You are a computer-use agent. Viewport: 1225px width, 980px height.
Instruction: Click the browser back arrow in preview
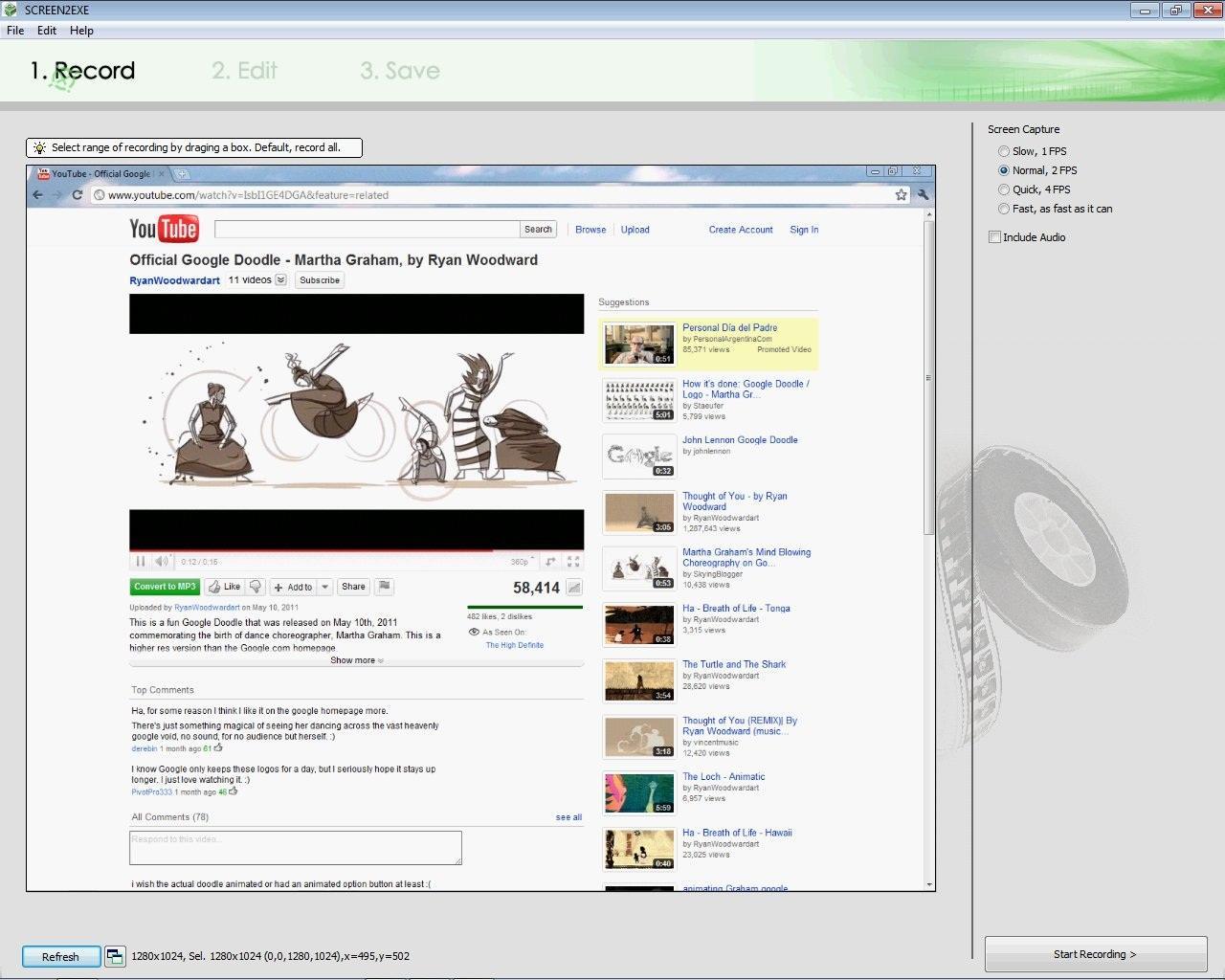click(37, 194)
